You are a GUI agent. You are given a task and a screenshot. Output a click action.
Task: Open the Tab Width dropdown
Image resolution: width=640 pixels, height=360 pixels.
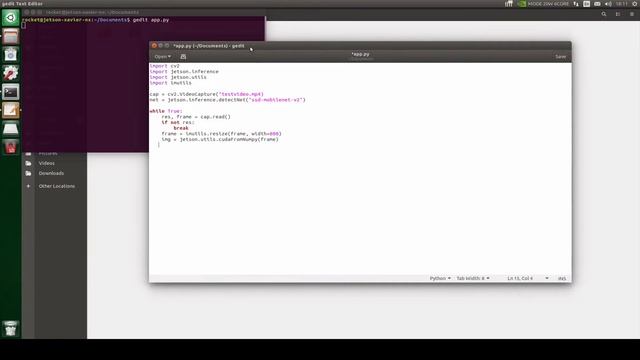pyautogui.click(x=473, y=278)
